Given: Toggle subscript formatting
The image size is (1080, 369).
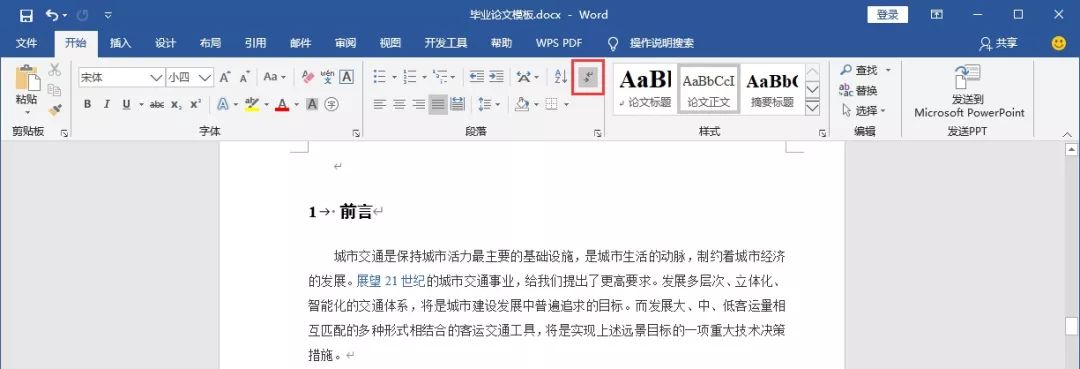Looking at the screenshot, I should pyautogui.click(x=176, y=105).
